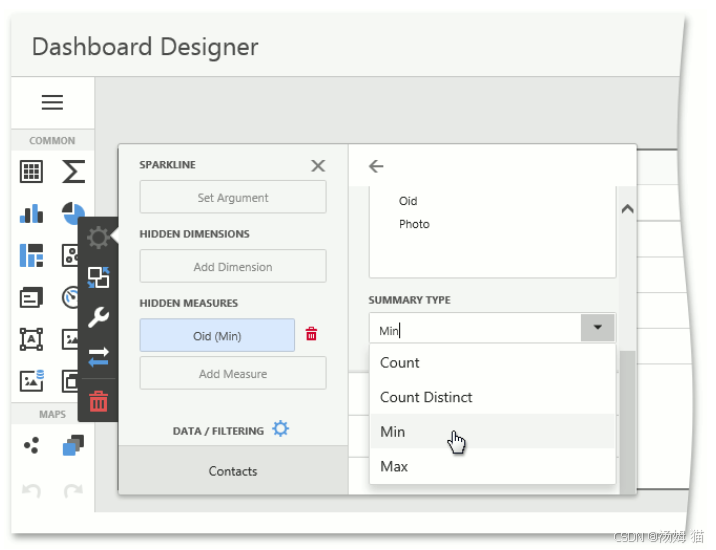This screenshot has height=550, width=716.
Task: Select the Contacts data source
Action: [x=233, y=471]
